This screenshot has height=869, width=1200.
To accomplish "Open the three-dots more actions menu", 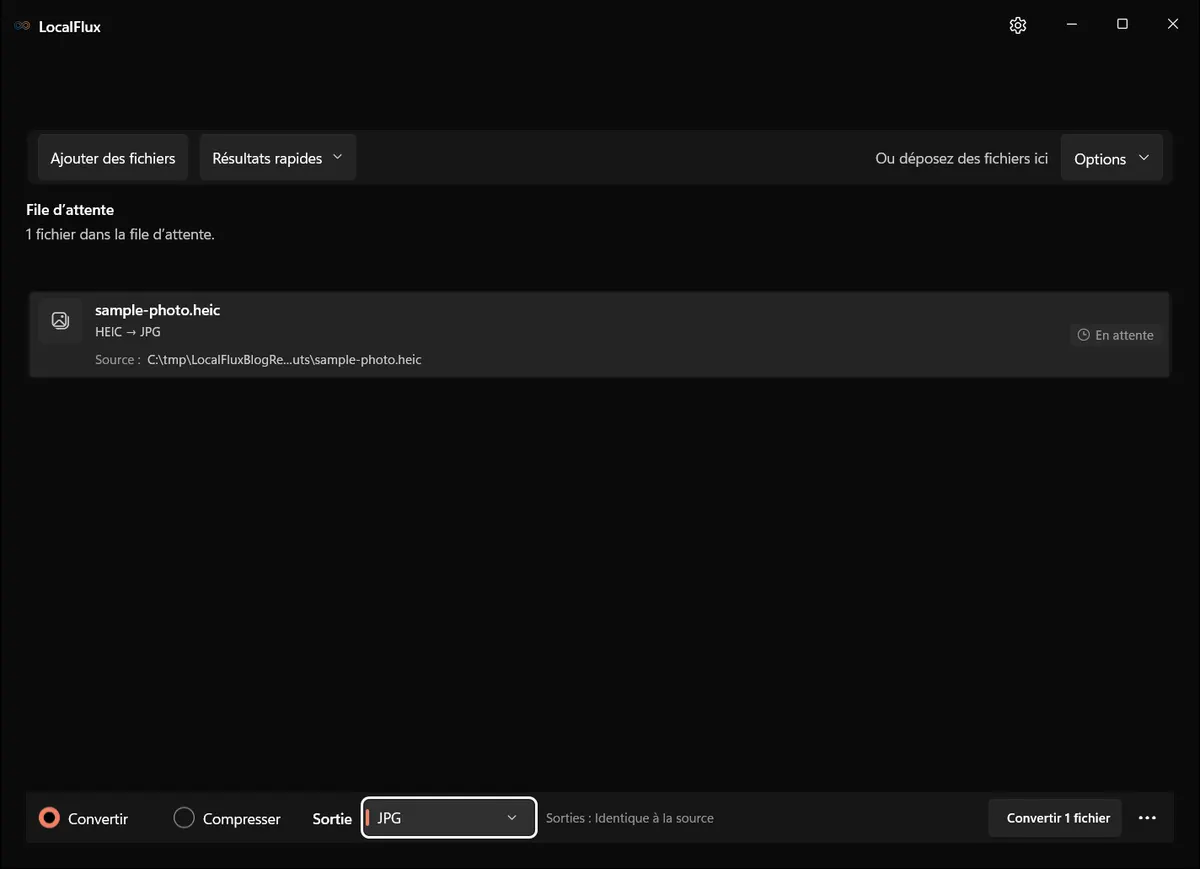I will 1147,818.
